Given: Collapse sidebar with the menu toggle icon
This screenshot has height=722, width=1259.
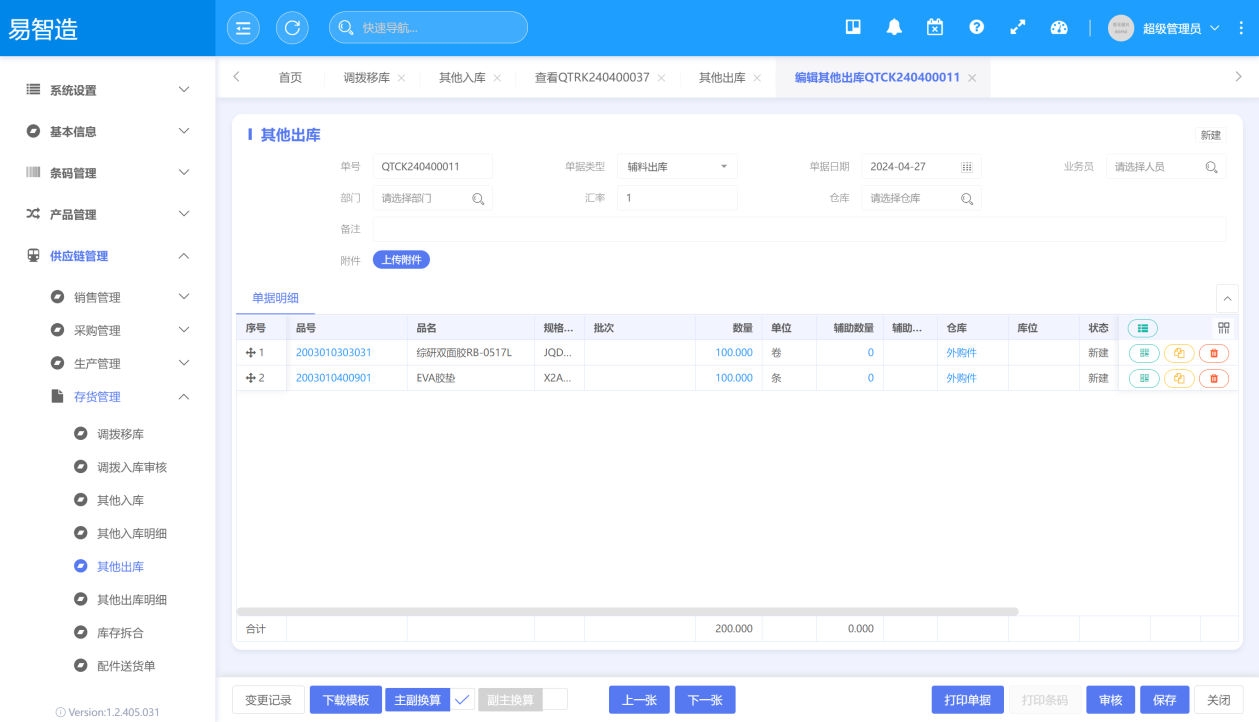Looking at the screenshot, I should (243, 28).
